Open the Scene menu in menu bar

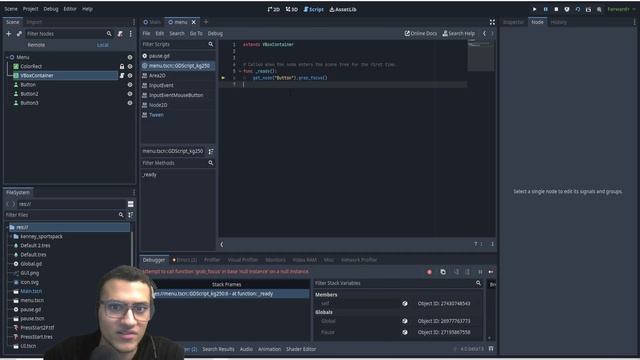coord(11,9)
